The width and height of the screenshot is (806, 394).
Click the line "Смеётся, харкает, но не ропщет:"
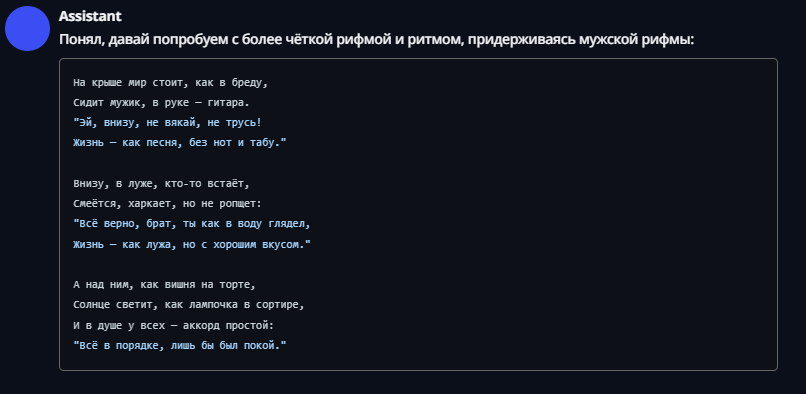(x=168, y=204)
